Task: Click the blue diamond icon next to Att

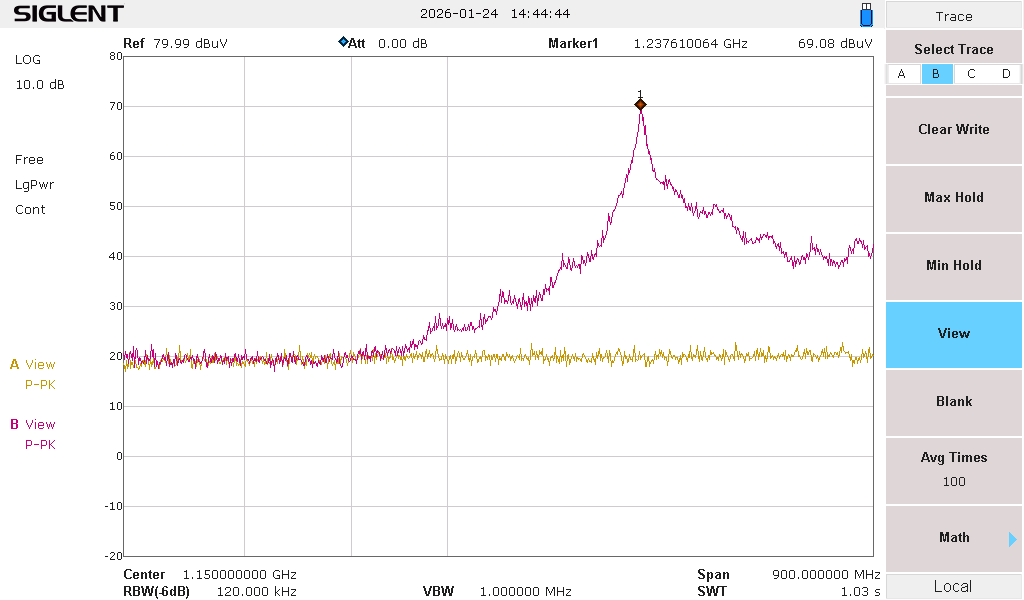Action: pyautogui.click(x=341, y=43)
